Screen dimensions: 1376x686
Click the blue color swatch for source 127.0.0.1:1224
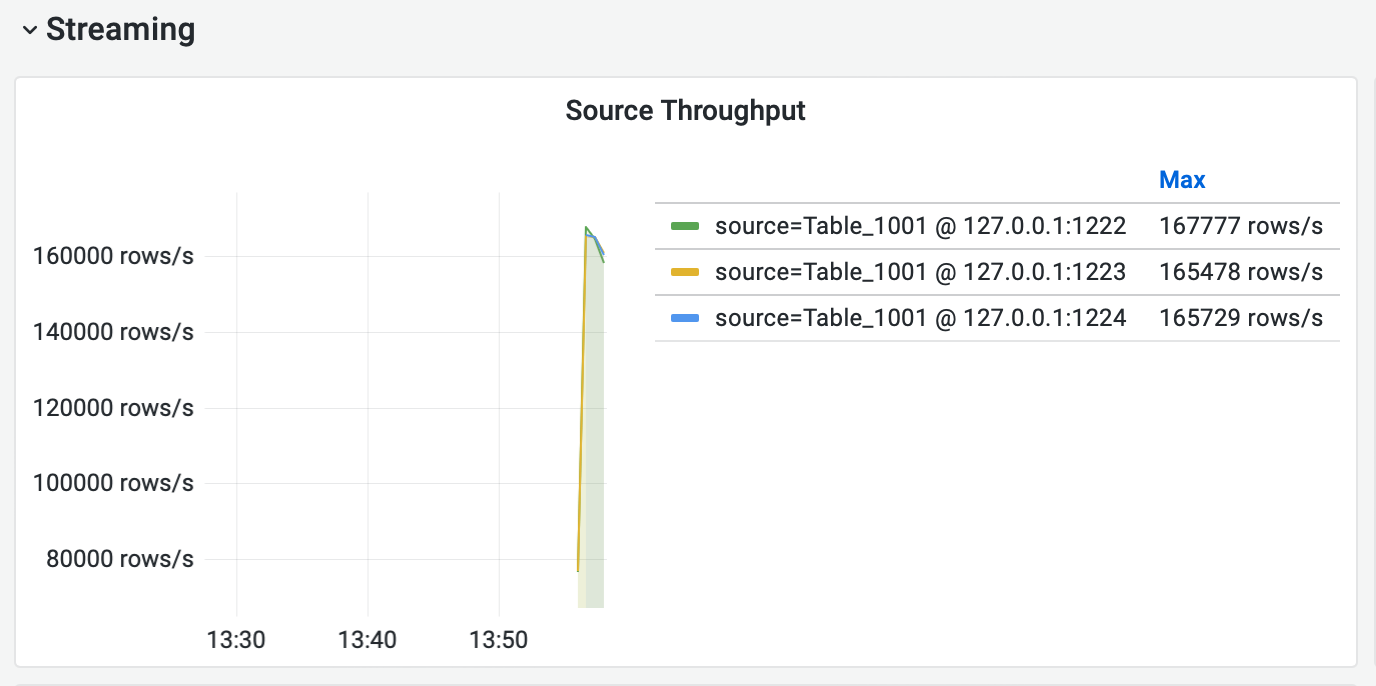coord(684,318)
